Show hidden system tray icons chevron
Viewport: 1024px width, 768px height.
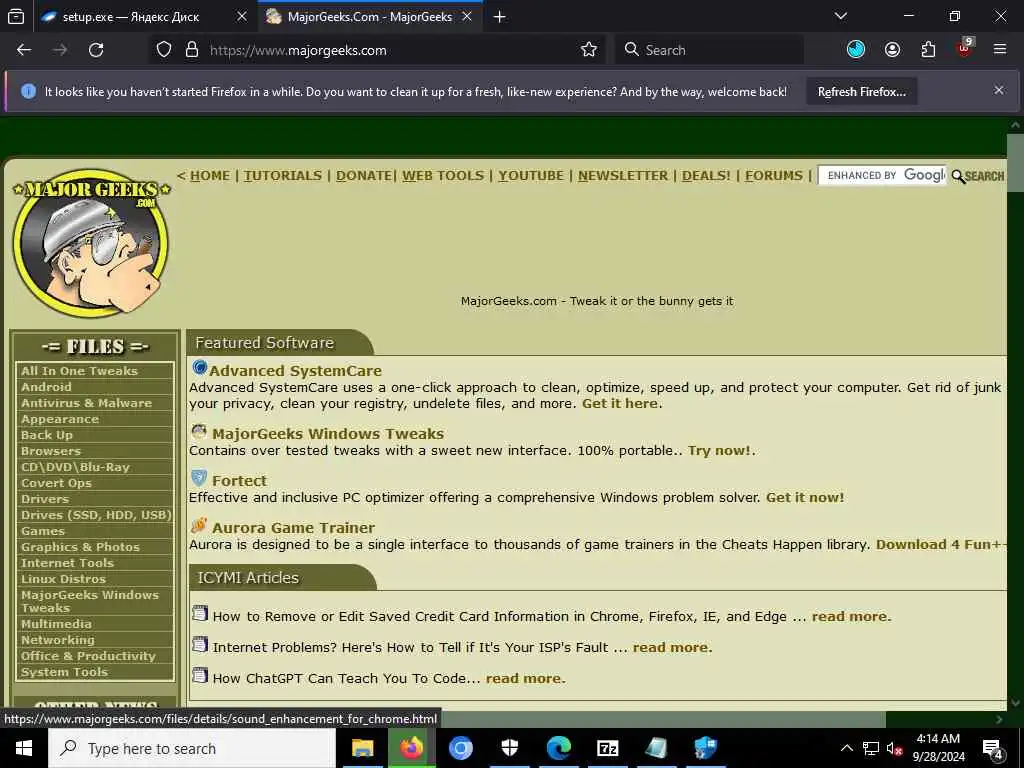846,748
